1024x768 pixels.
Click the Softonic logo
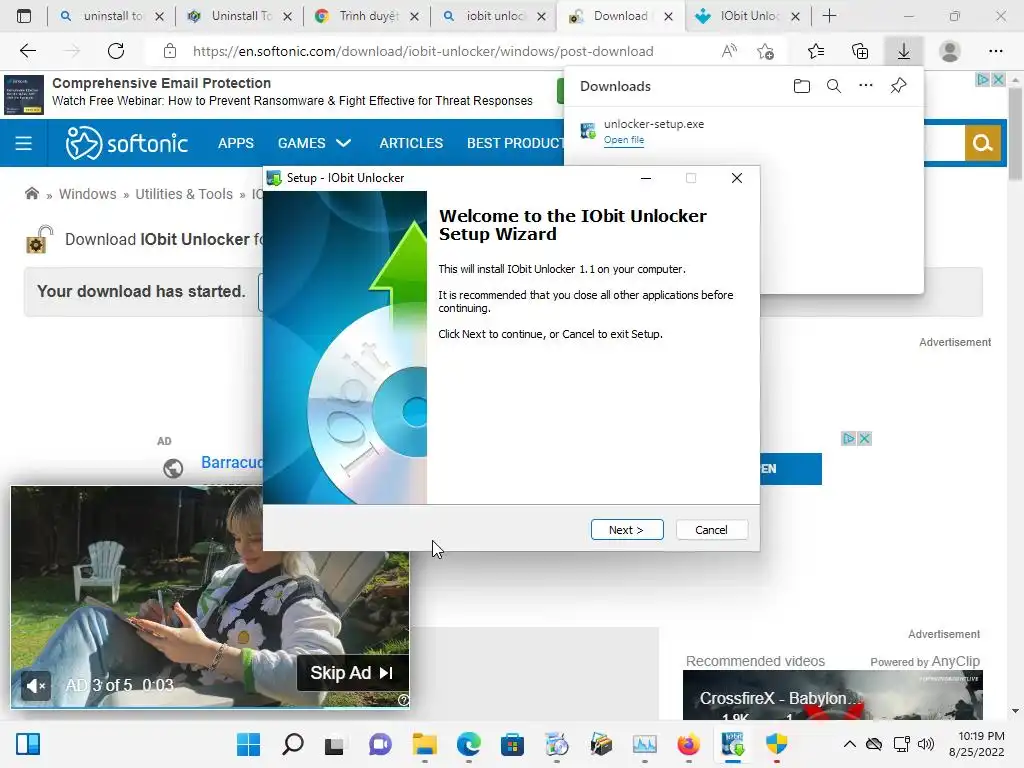click(127, 143)
